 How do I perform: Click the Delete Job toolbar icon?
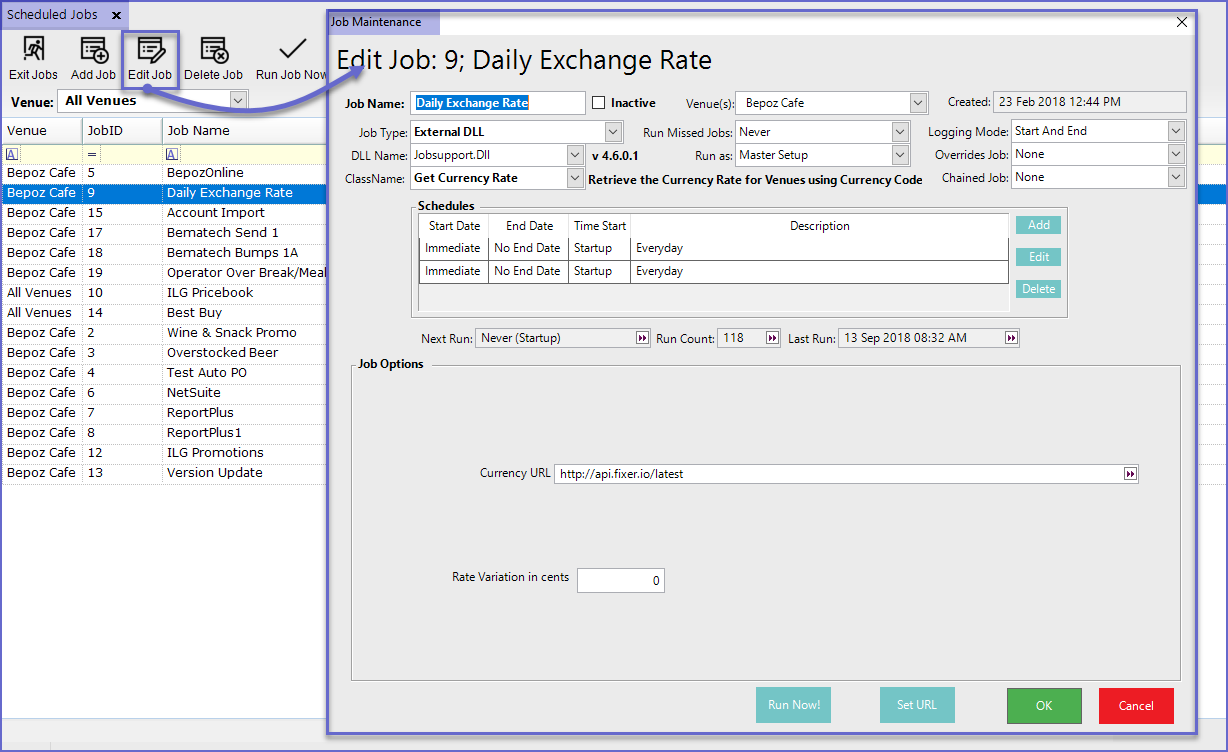click(x=213, y=50)
